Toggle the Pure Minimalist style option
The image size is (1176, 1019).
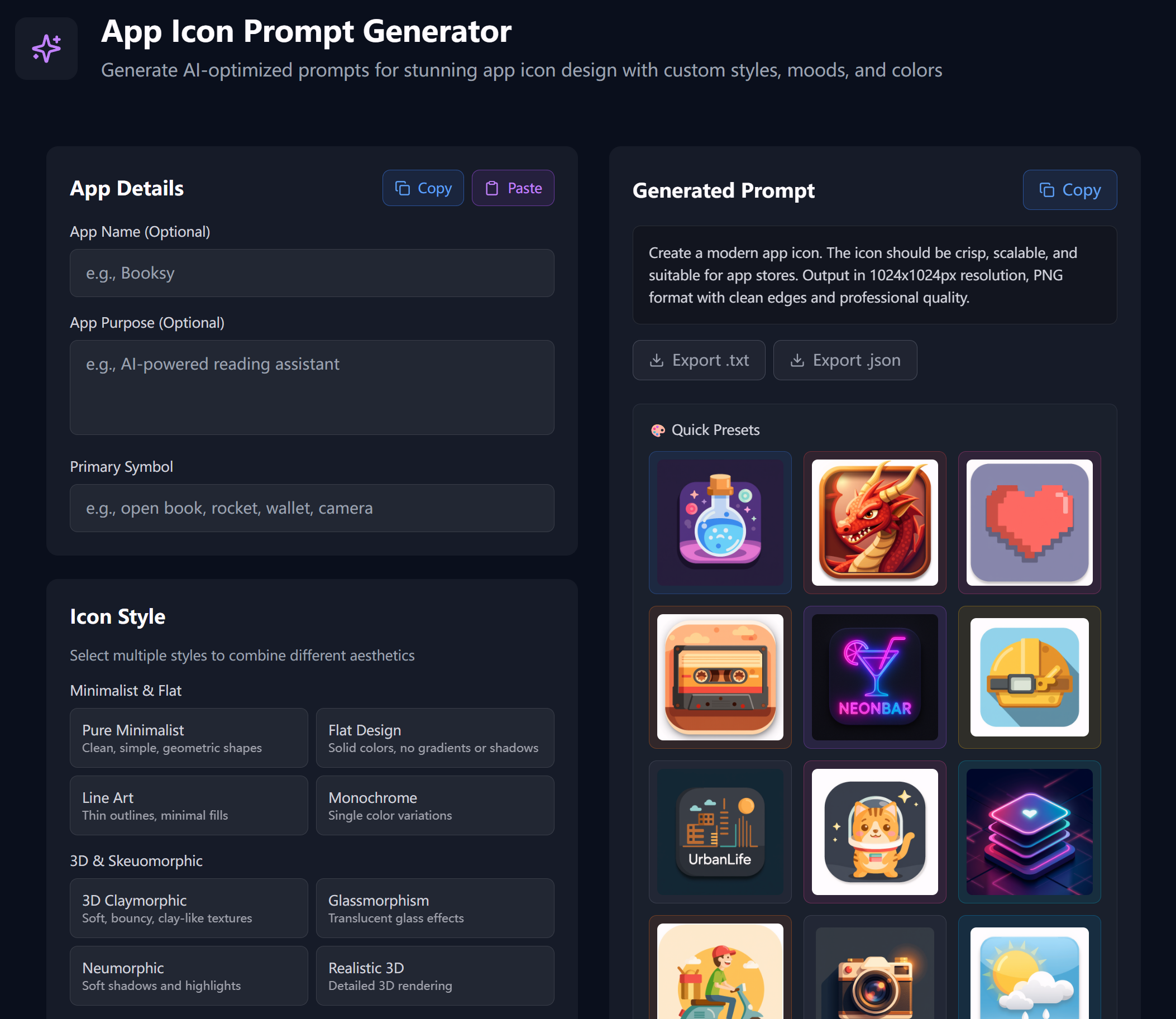pos(189,738)
